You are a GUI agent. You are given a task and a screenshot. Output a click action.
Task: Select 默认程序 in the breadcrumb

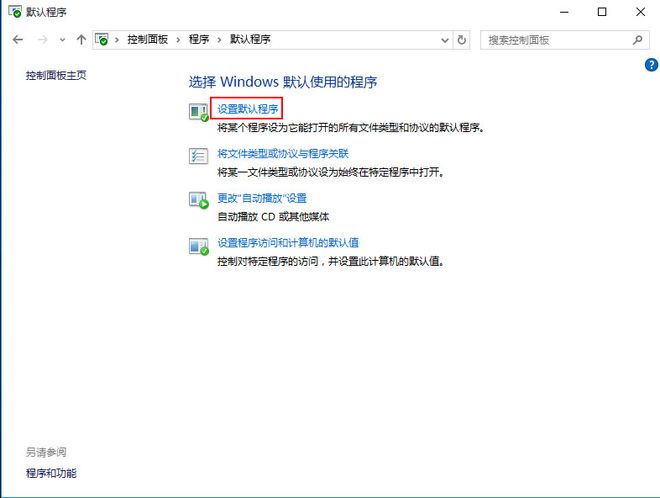[x=250, y=40]
